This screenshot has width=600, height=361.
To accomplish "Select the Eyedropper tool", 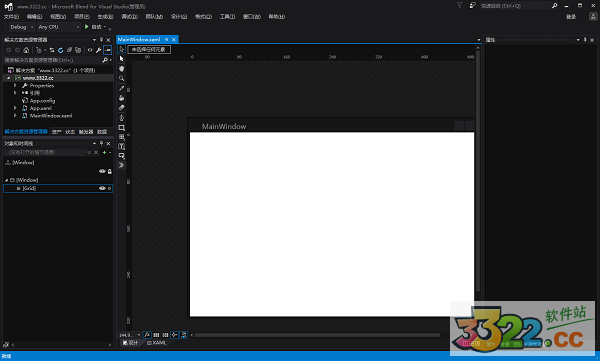I will click(x=122, y=88).
